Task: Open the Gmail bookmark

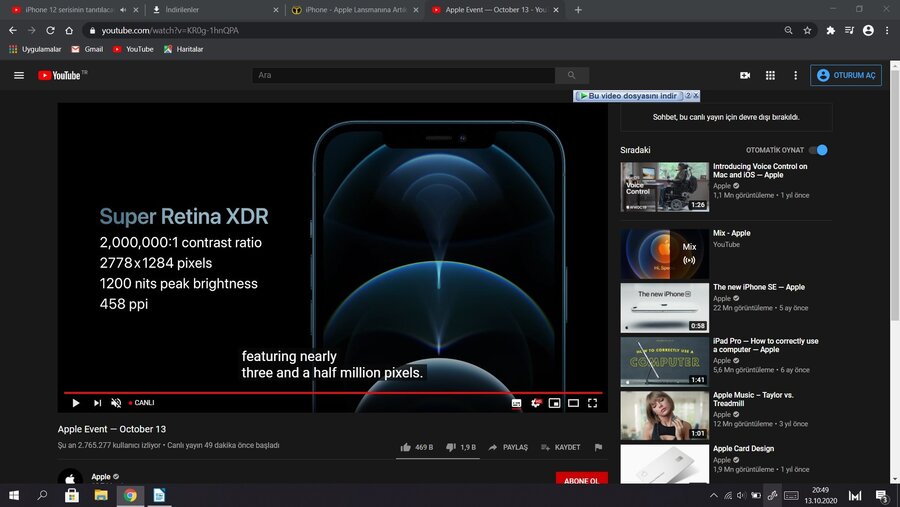Action: (87, 49)
